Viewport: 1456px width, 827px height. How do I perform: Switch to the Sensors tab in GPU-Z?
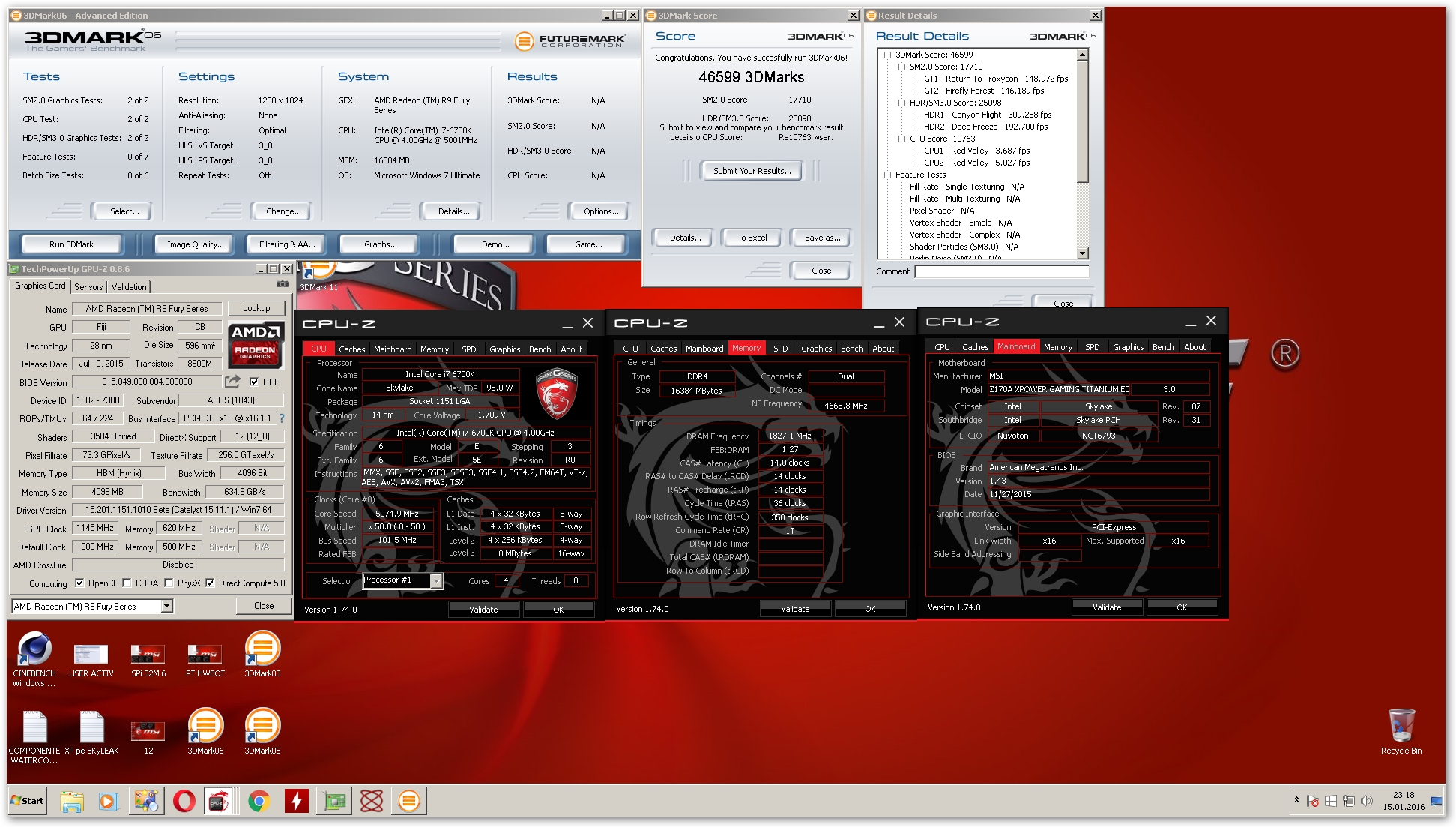coord(88,286)
